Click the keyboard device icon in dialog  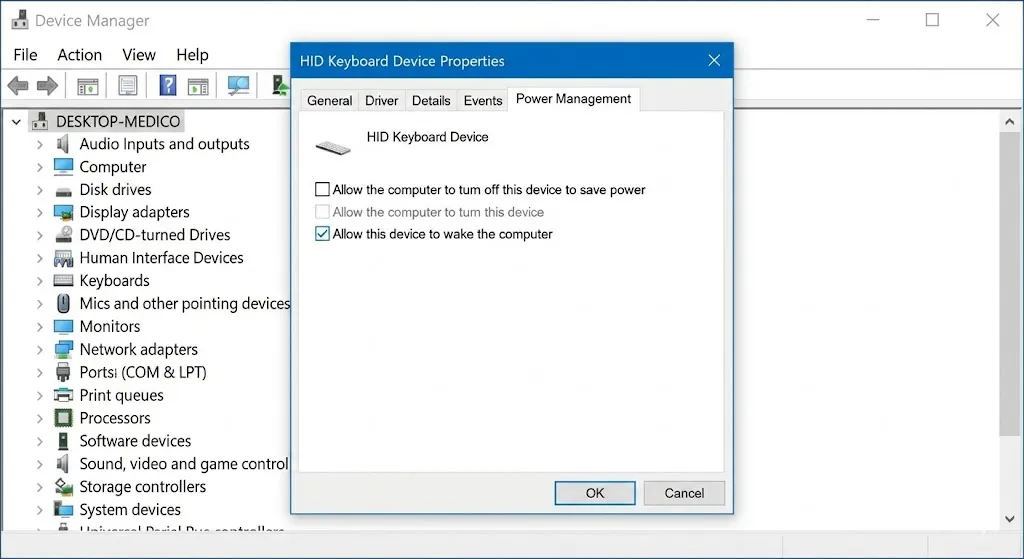[333, 148]
